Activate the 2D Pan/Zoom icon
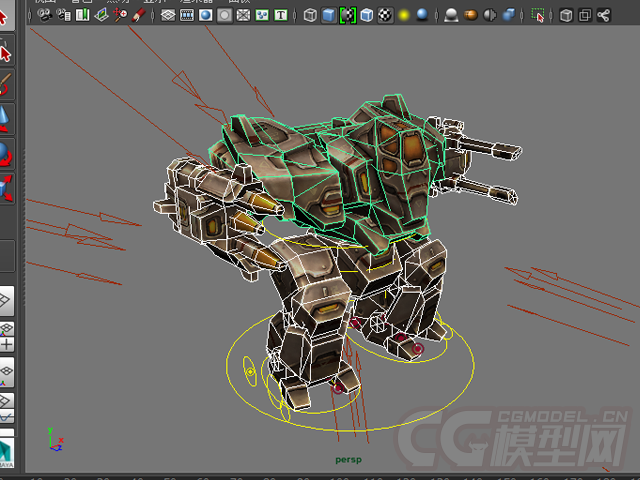Screen dimensions: 640x480 pos(120,16)
